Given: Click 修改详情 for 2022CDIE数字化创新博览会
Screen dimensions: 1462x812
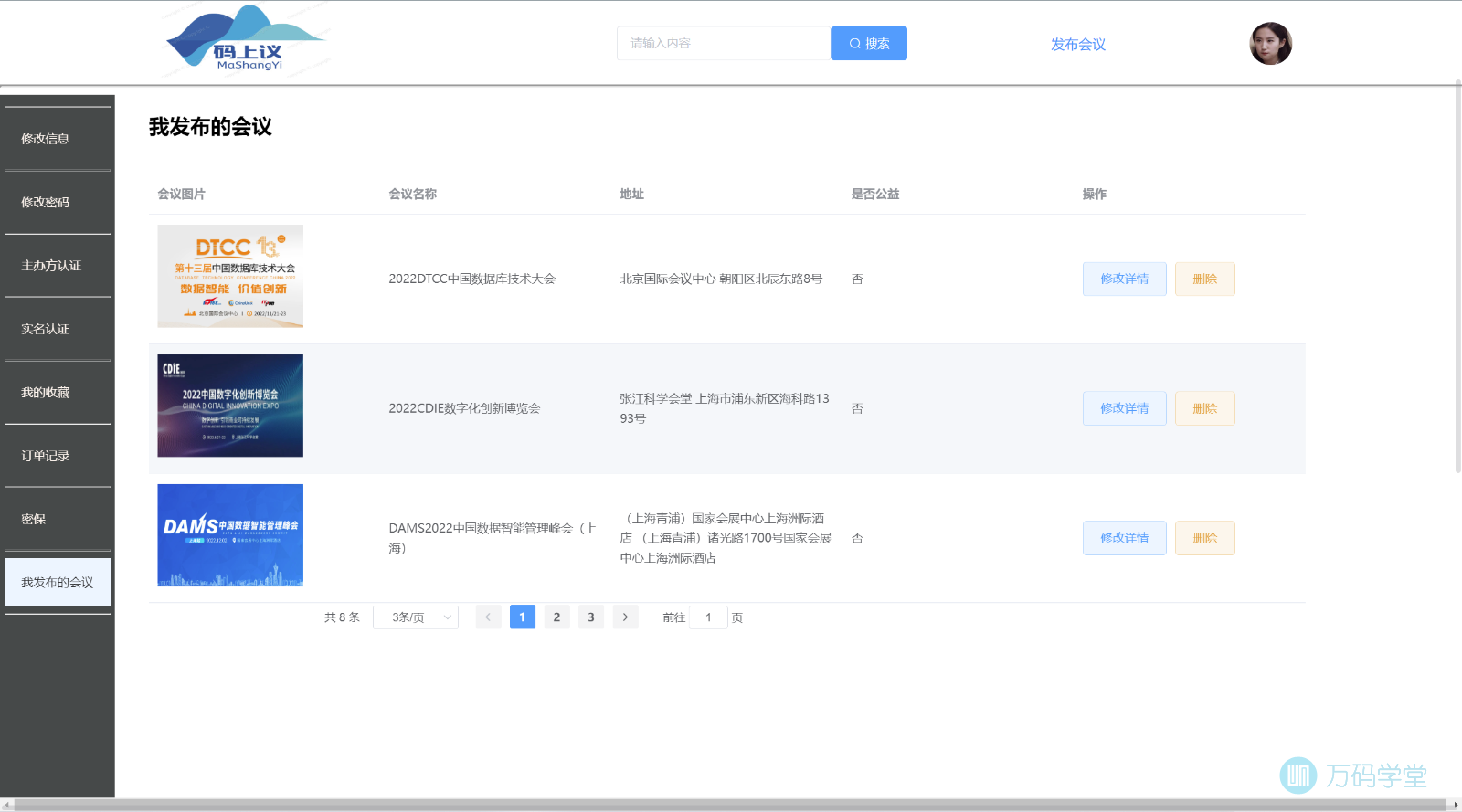Looking at the screenshot, I should (1125, 408).
